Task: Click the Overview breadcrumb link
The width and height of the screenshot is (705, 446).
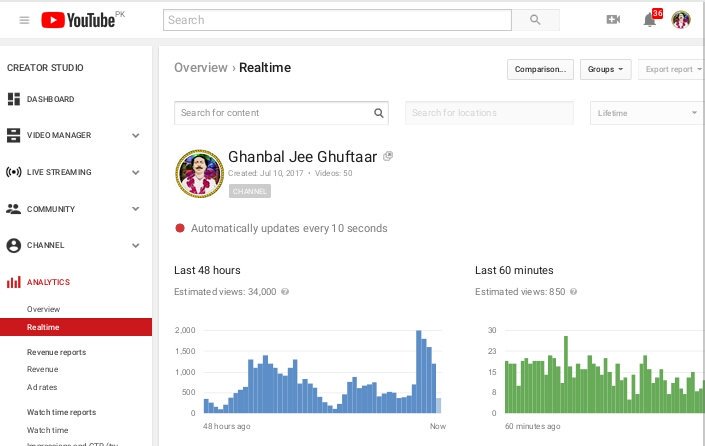Action: click(201, 67)
